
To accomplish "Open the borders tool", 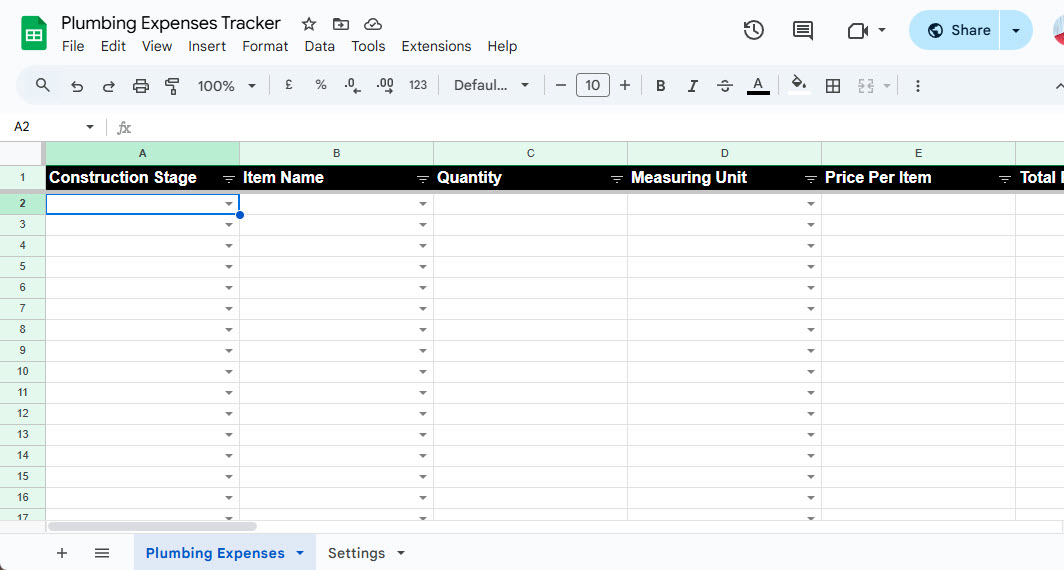I will [833, 86].
